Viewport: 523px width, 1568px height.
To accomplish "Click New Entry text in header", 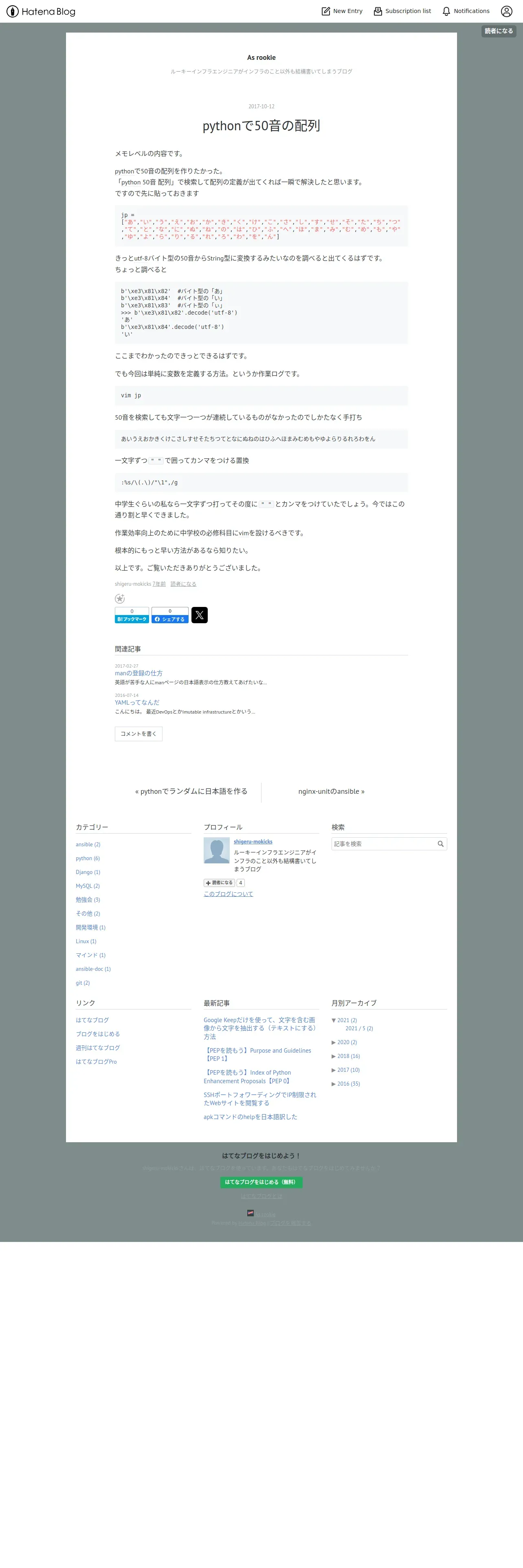I will click(x=348, y=11).
